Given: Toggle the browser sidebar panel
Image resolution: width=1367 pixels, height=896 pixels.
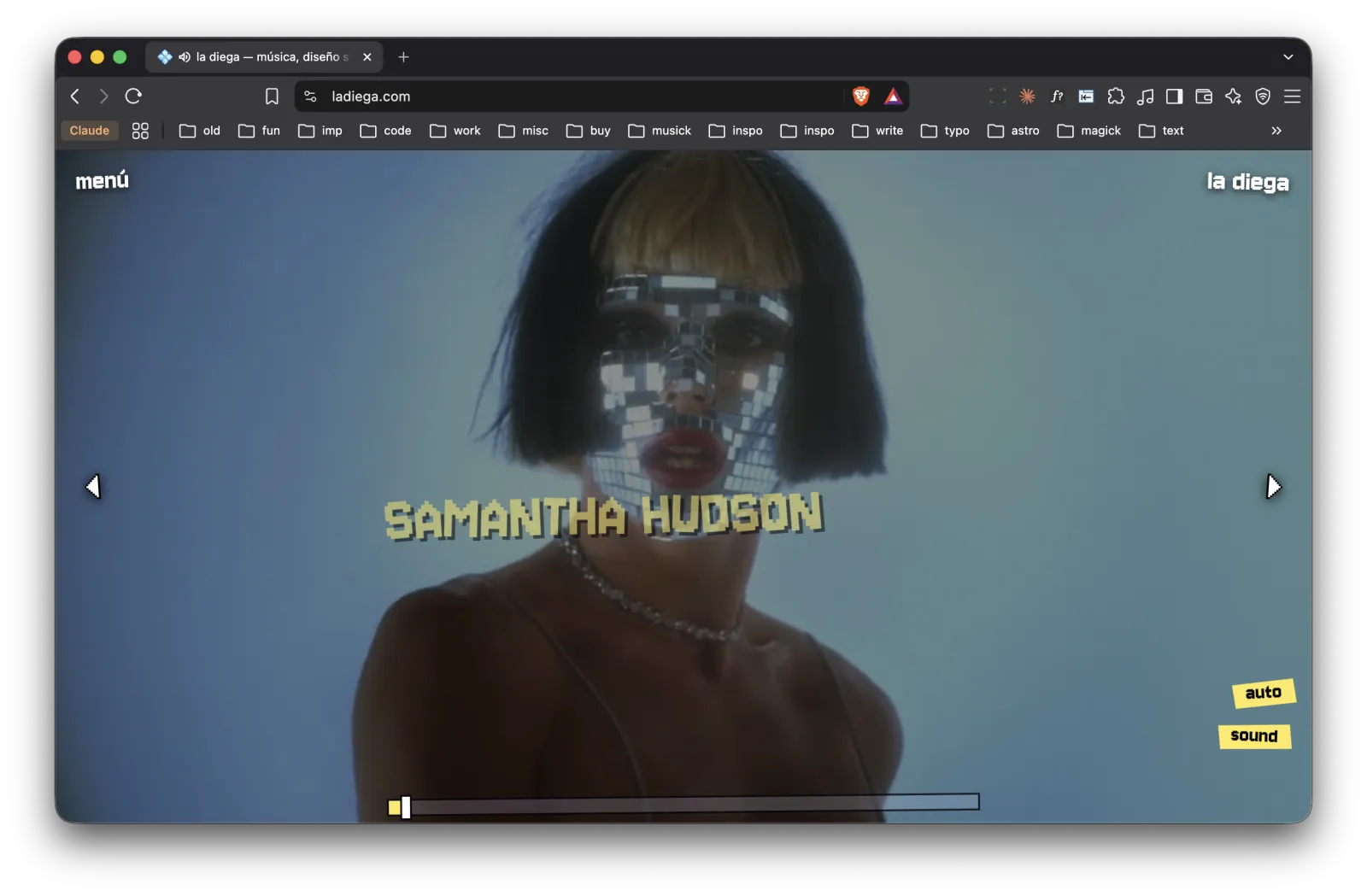Looking at the screenshot, I should 1175,97.
